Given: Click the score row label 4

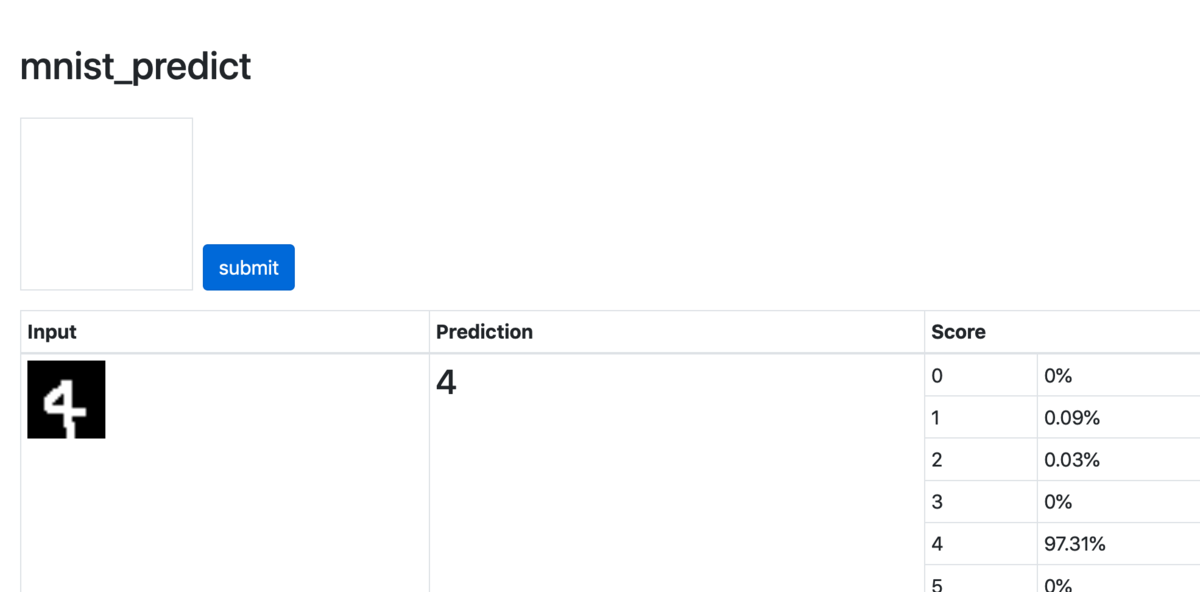Looking at the screenshot, I should click(937, 544).
